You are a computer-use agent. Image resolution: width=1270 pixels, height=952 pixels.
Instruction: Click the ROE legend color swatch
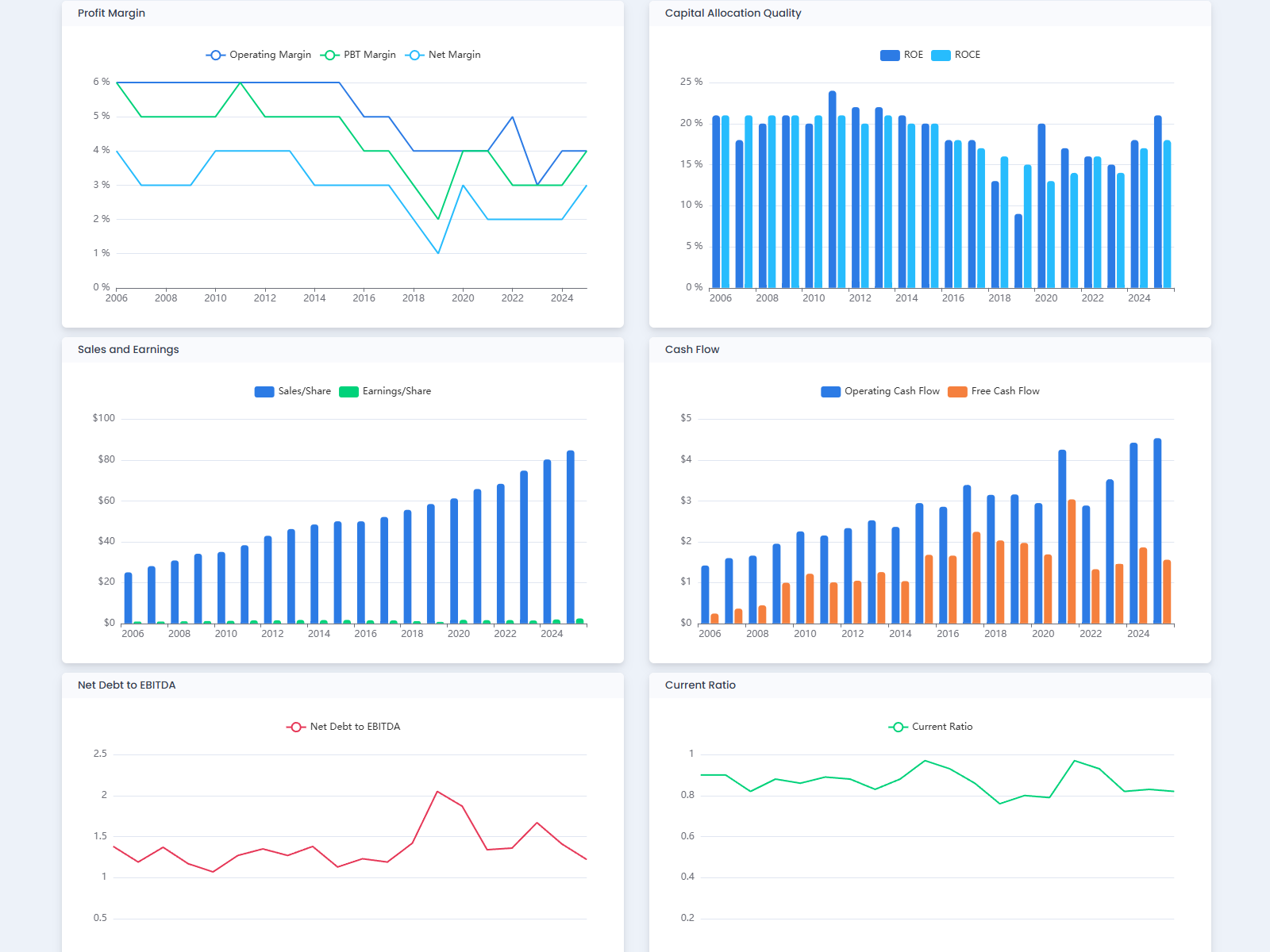click(x=889, y=55)
